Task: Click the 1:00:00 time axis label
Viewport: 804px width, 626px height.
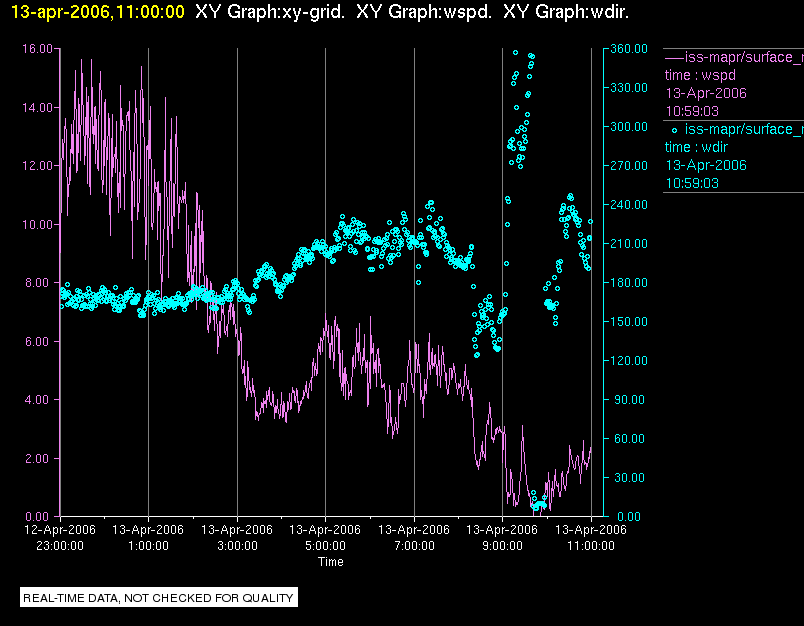Action: [x=148, y=546]
